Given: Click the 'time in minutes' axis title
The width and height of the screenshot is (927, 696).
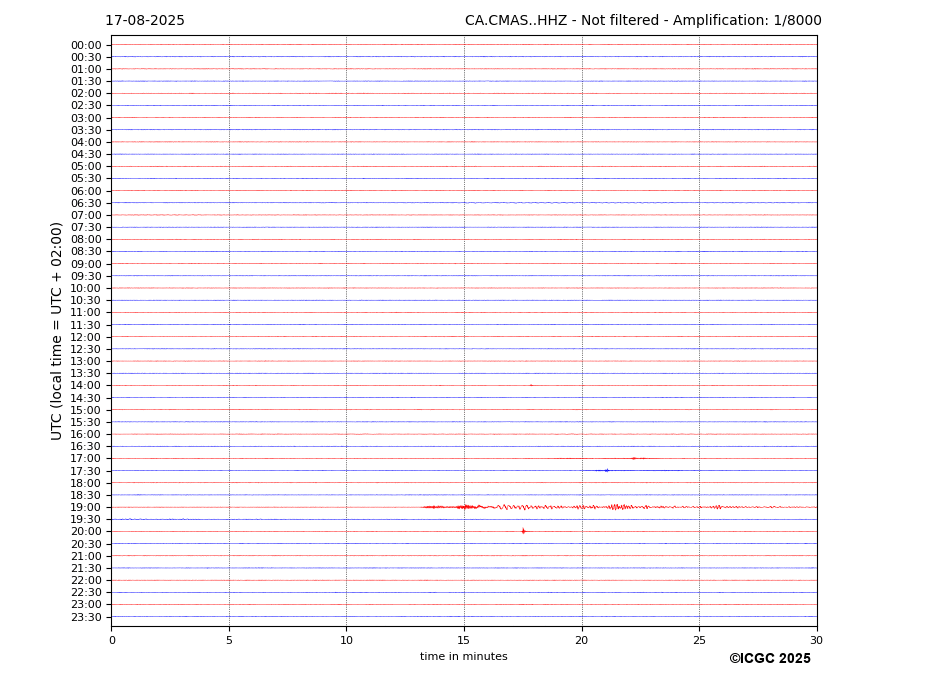Looking at the screenshot, I should 464,656.
